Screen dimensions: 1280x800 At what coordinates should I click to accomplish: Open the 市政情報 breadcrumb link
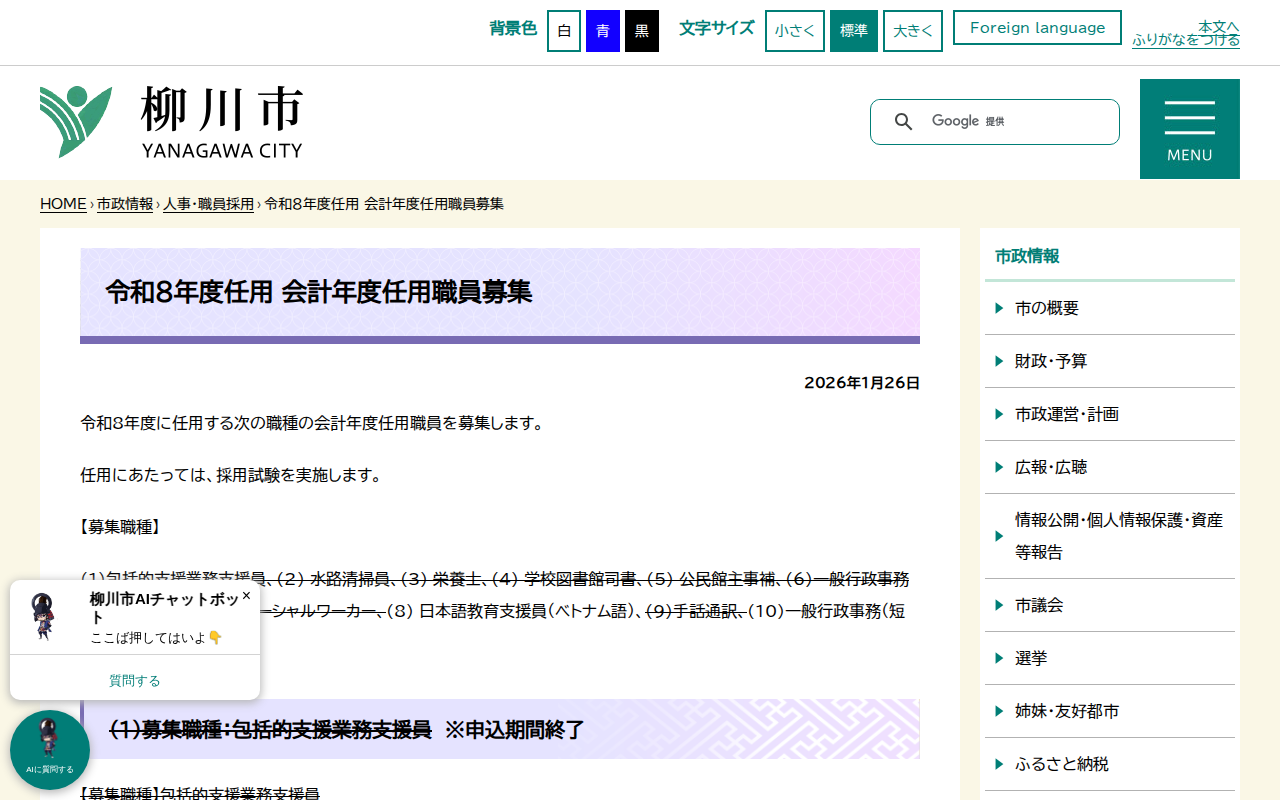pos(124,203)
